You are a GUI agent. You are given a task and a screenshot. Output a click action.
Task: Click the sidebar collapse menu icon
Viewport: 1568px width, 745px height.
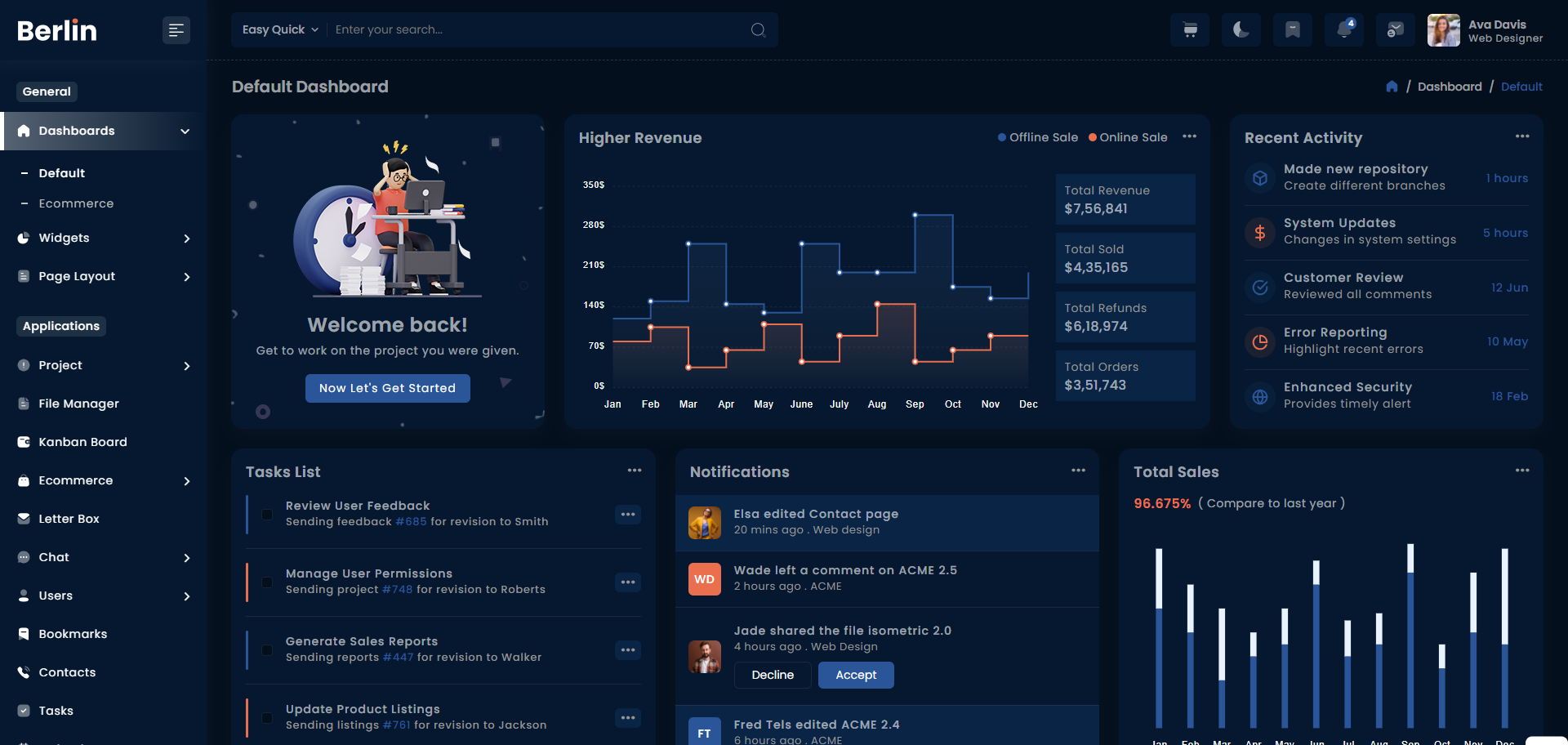click(176, 30)
